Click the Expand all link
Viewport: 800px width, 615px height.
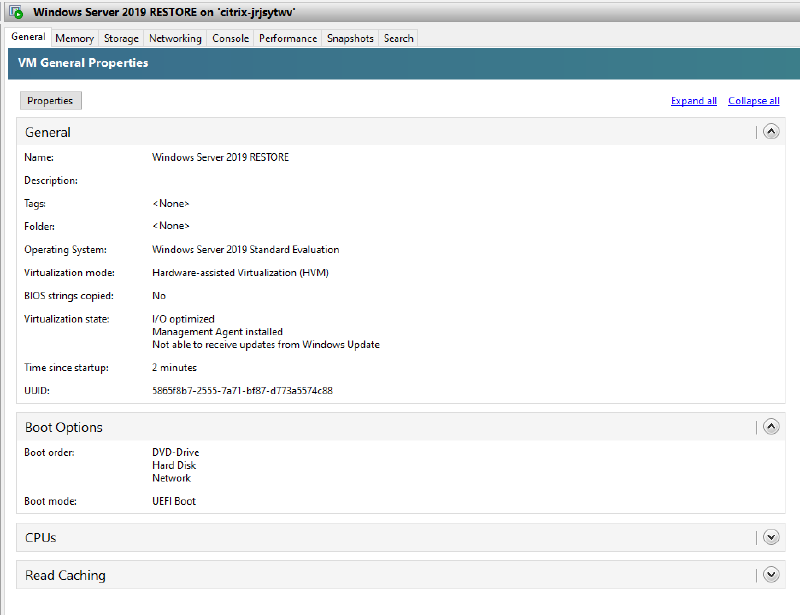(x=694, y=101)
